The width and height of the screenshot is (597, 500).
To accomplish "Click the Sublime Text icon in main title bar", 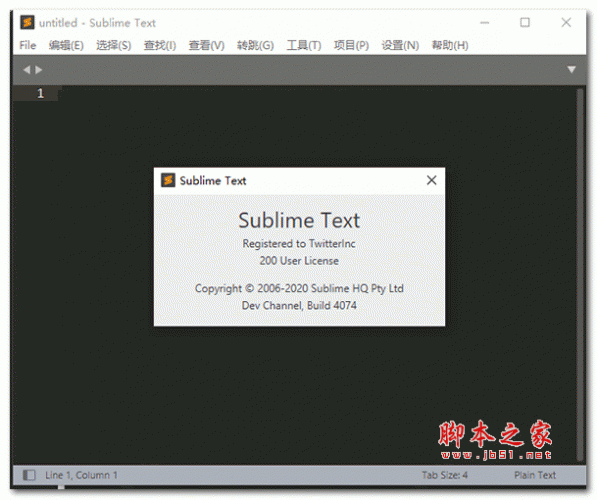I will pos(27,22).
